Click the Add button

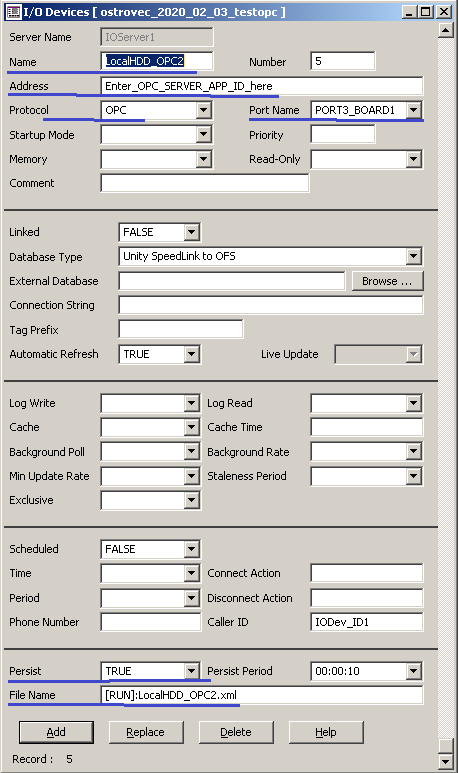click(56, 732)
